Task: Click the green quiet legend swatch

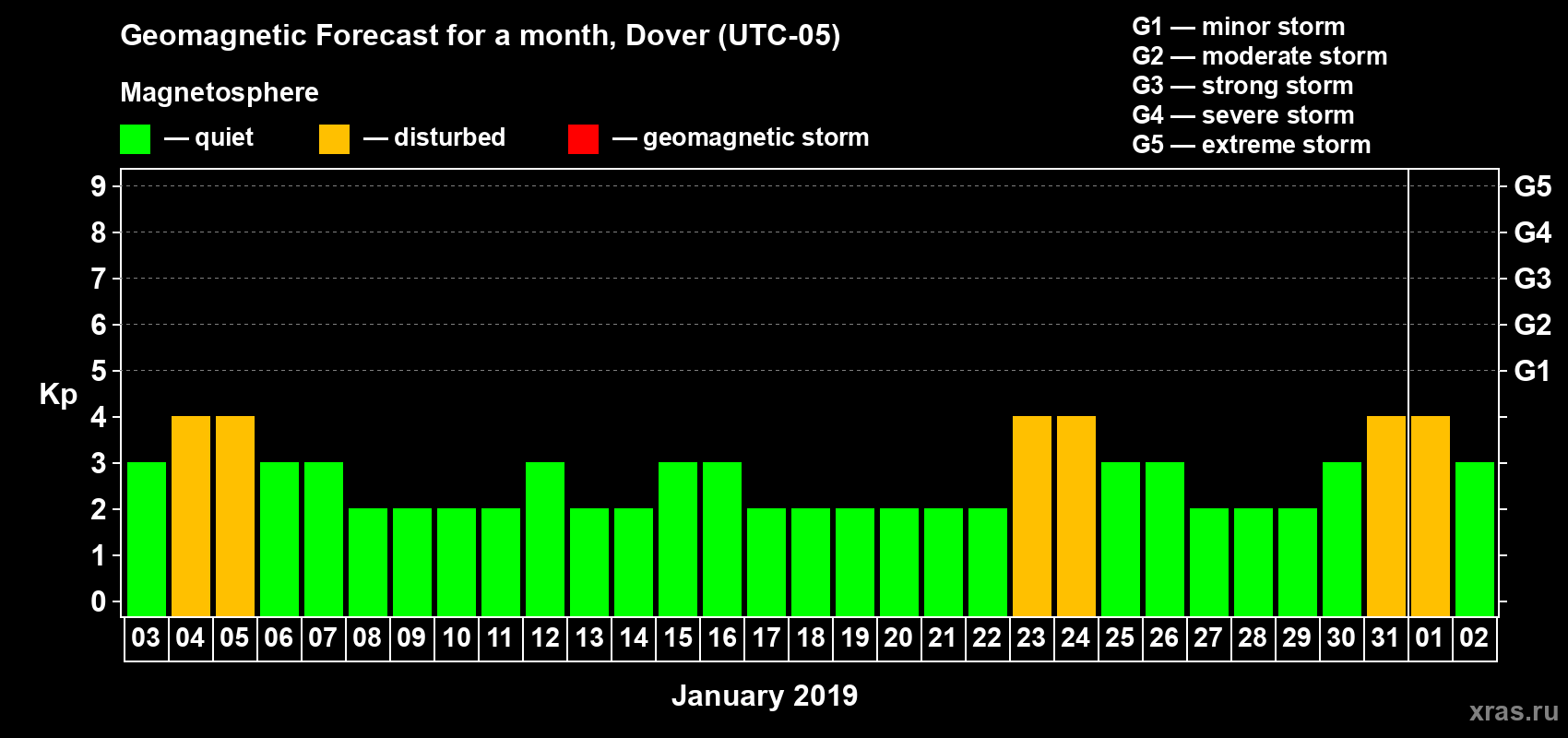Action: tap(135, 139)
